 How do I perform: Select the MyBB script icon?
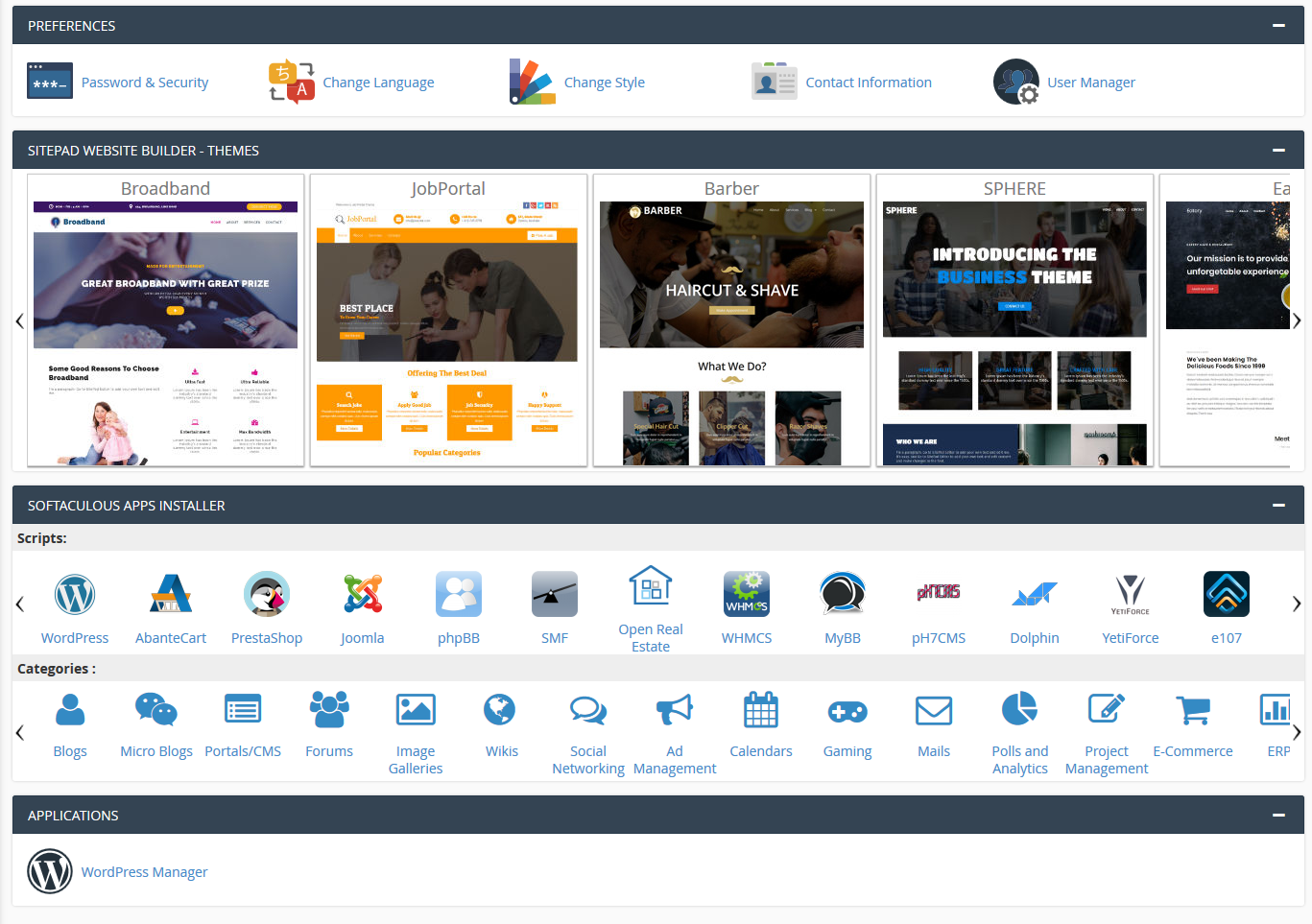click(x=843, y=595)
